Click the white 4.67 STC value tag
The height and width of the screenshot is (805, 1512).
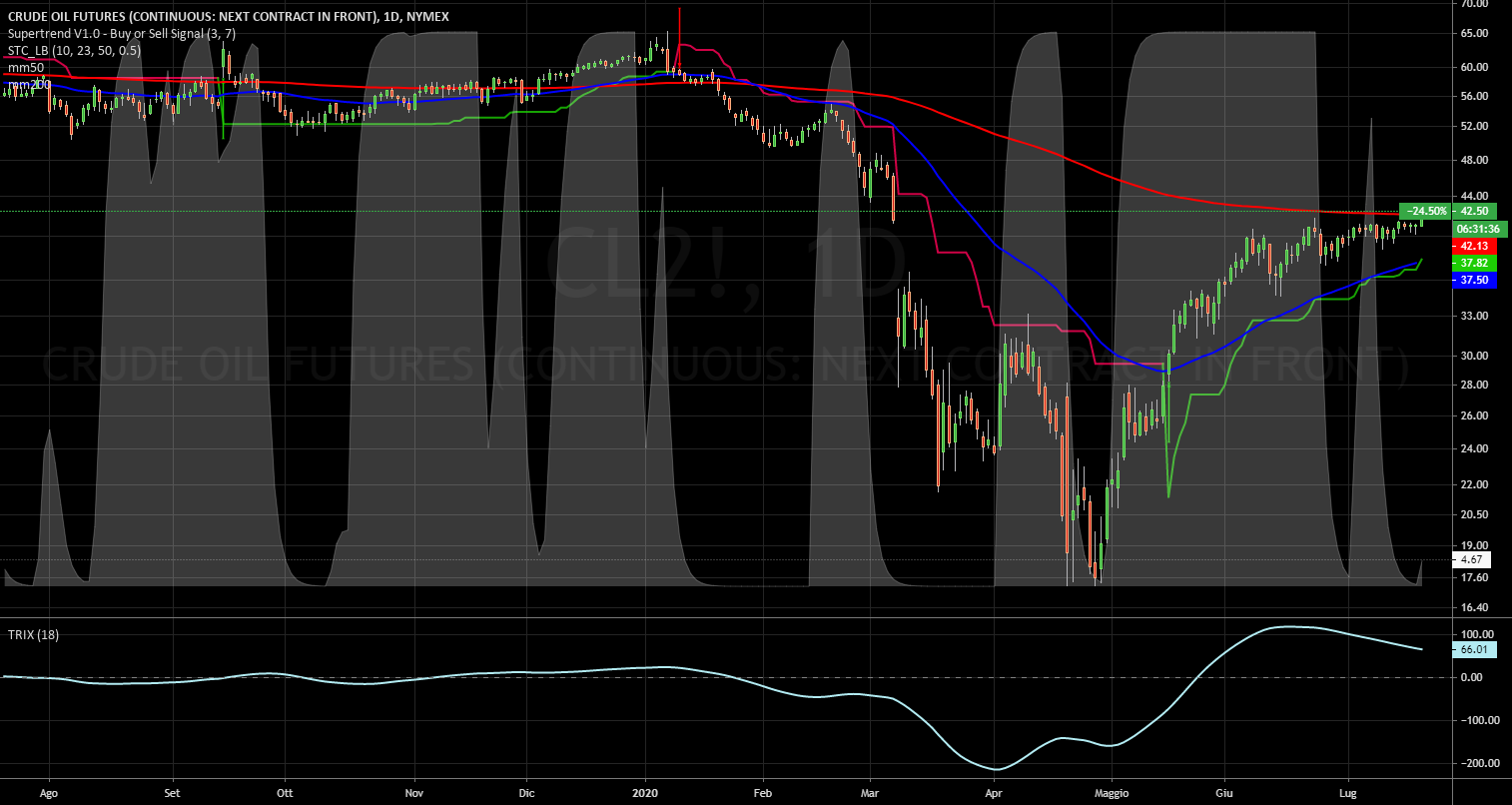coord(1472,560)
